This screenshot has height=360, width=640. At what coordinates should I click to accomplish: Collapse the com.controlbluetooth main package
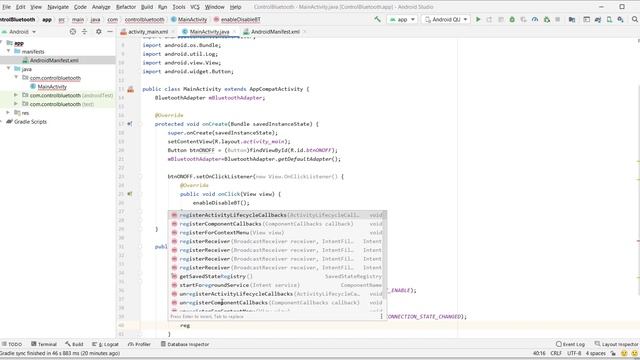click(x=16, y=78)
